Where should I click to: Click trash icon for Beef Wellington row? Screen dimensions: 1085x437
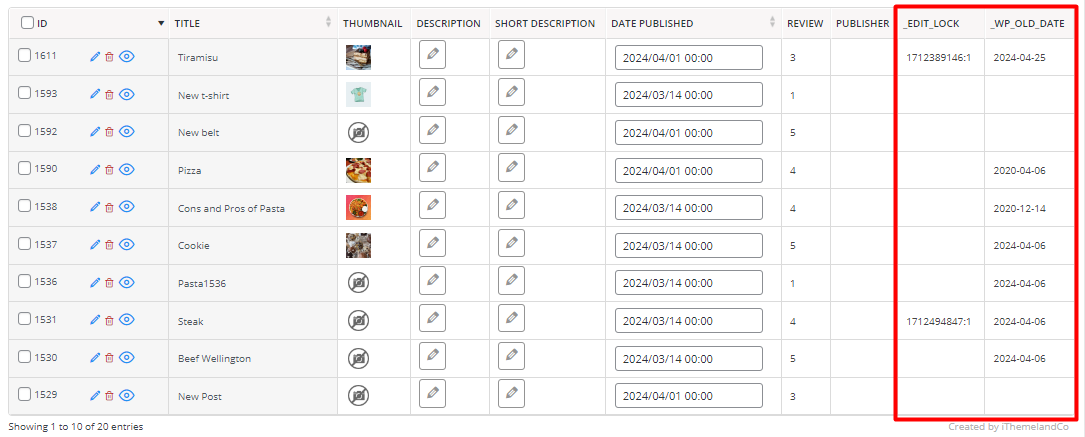pos(109,357)
